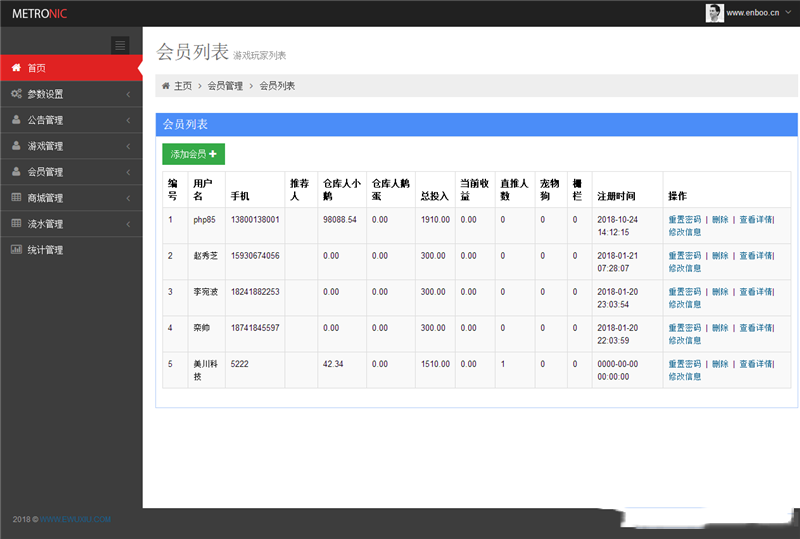The width and height of the screenshot is (800, 539).
Task: Click 重置密码 for user php85
Action: point(685,219)
